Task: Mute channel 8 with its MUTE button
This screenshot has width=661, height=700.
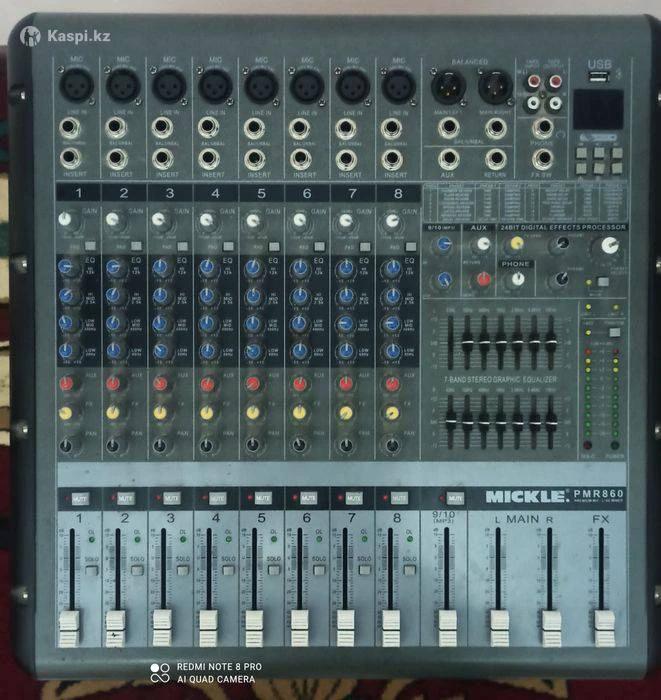Action: tap(399, 498)
